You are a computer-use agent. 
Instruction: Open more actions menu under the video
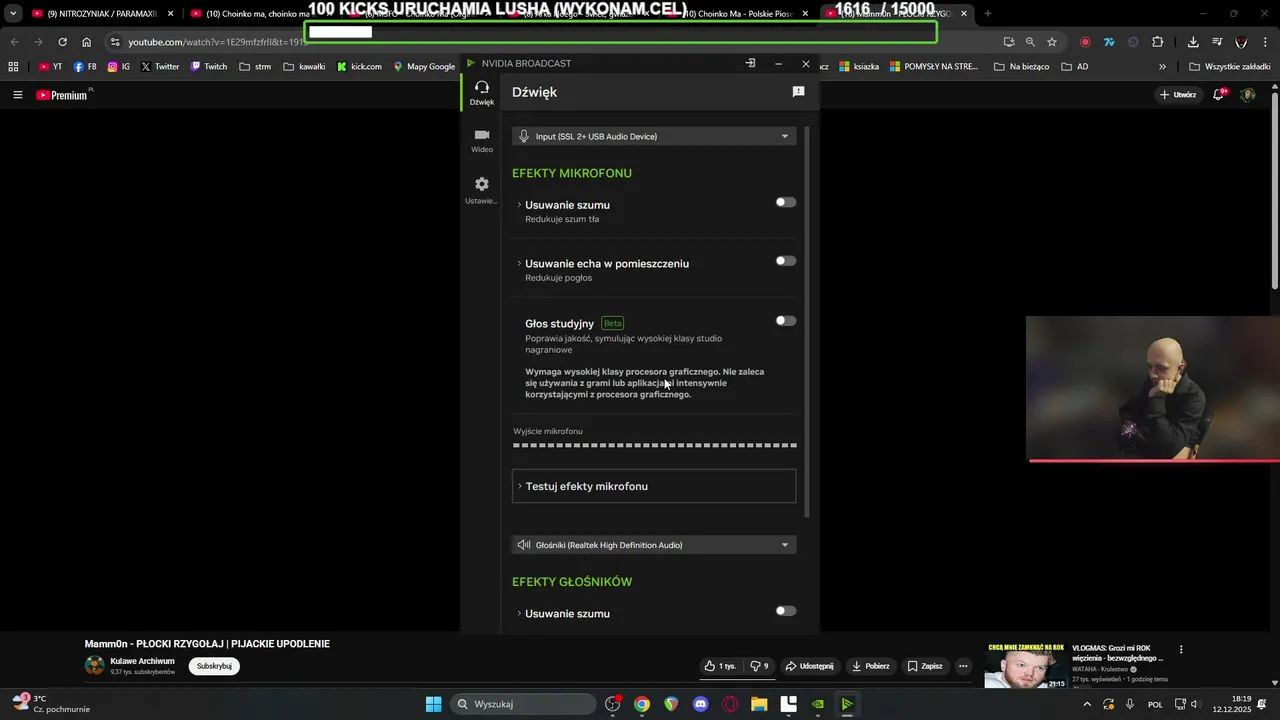click(x=963, y=666)
